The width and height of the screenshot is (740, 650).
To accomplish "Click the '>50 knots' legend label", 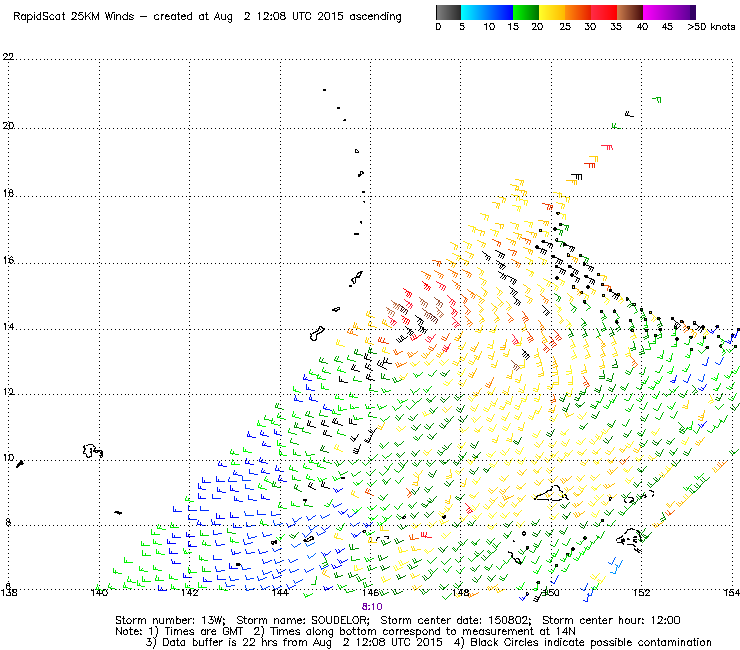I will [711, 27].
